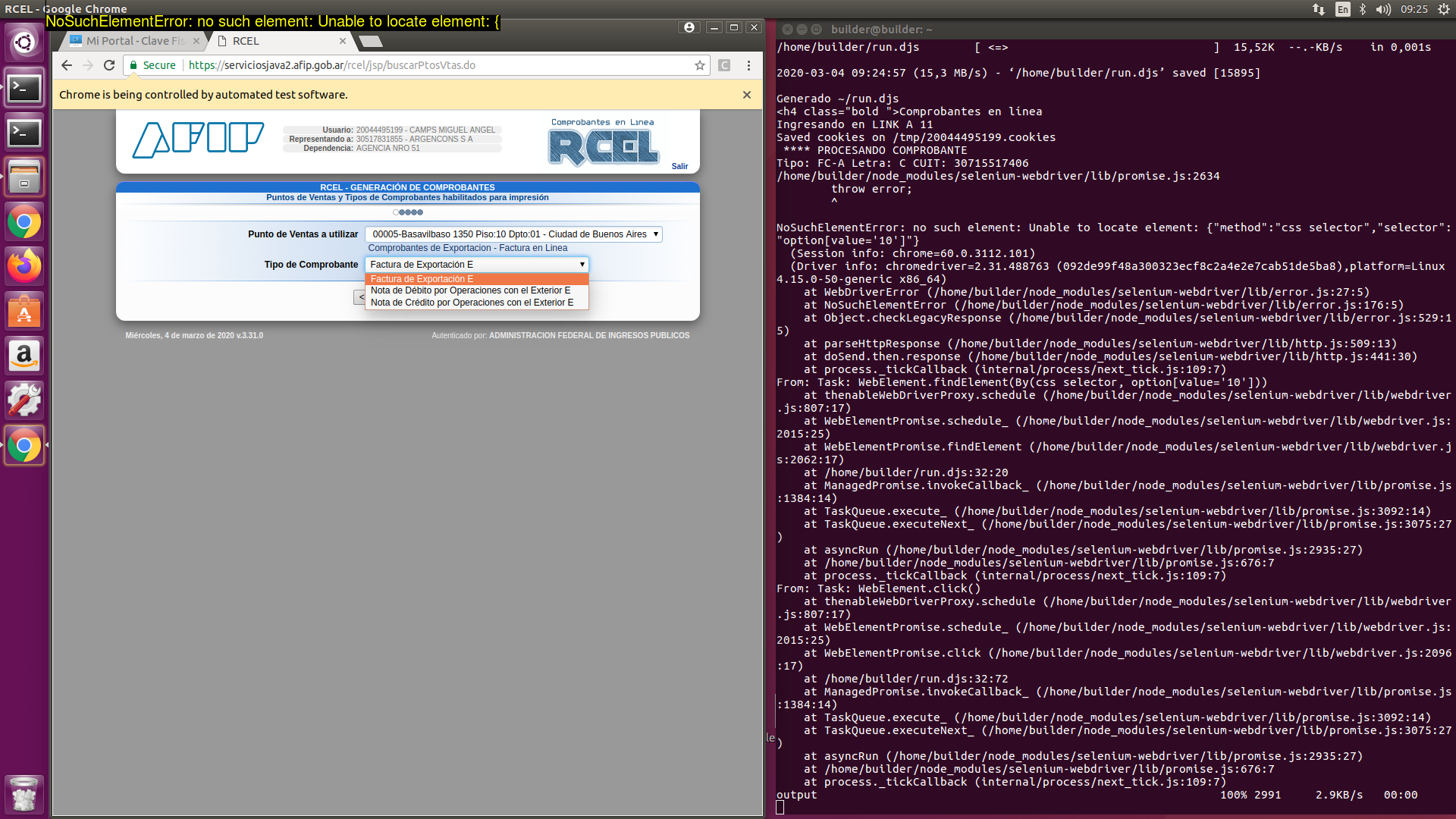Screen dimensions: 1456x819
Task: Choose Nota de Crédito por Operaciones con el Exterior E
Action: pyautogui.click(x=477, y=303)
